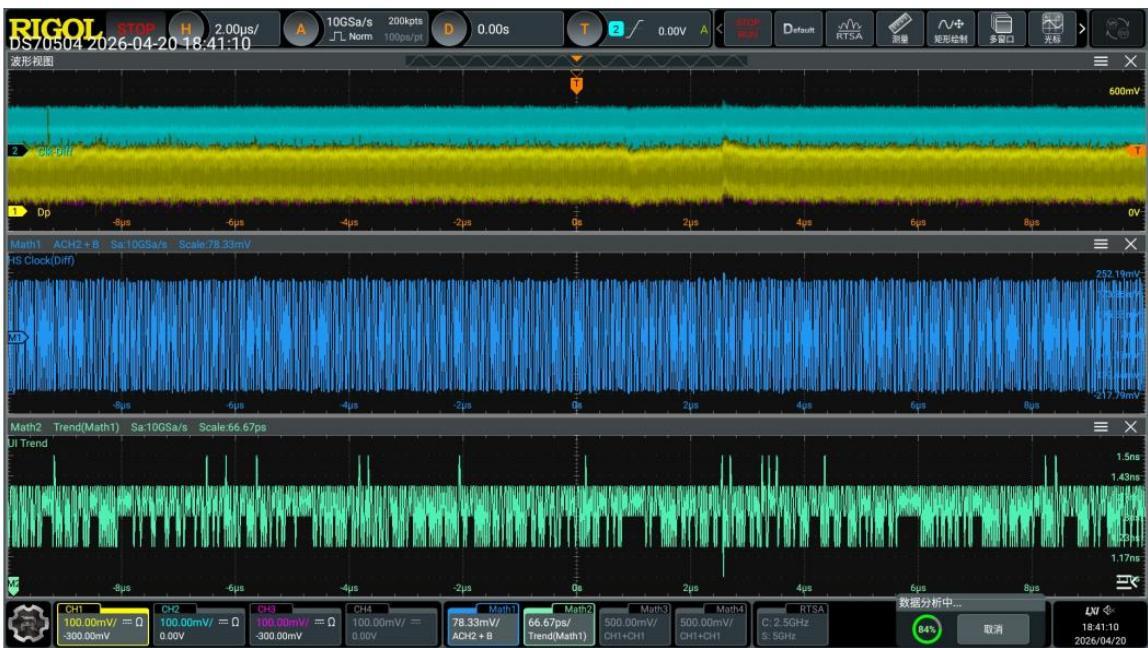Click the 84% analysis progress ring
1148x648 pixels.
[x=927, y=629]
